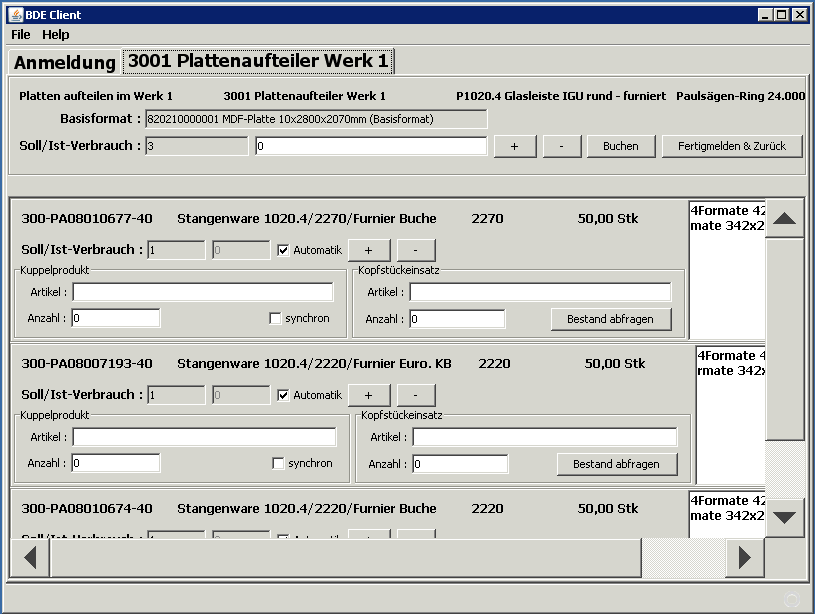This screenshot has height=614, width=815.
Task: Switch to the Anmeldung tab
Action: 65,62
